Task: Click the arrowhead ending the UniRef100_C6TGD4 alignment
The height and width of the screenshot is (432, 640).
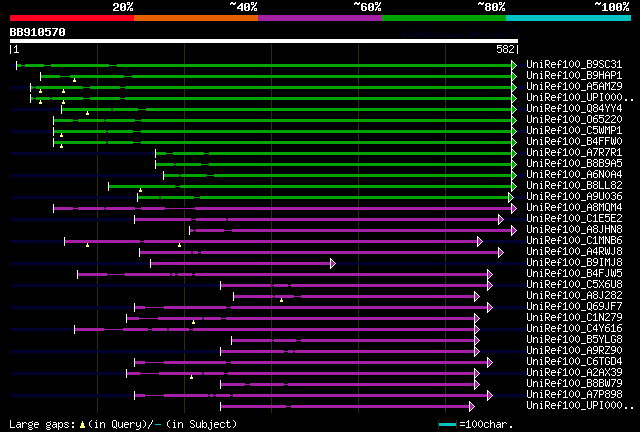Action: click(x=490, y=362)
